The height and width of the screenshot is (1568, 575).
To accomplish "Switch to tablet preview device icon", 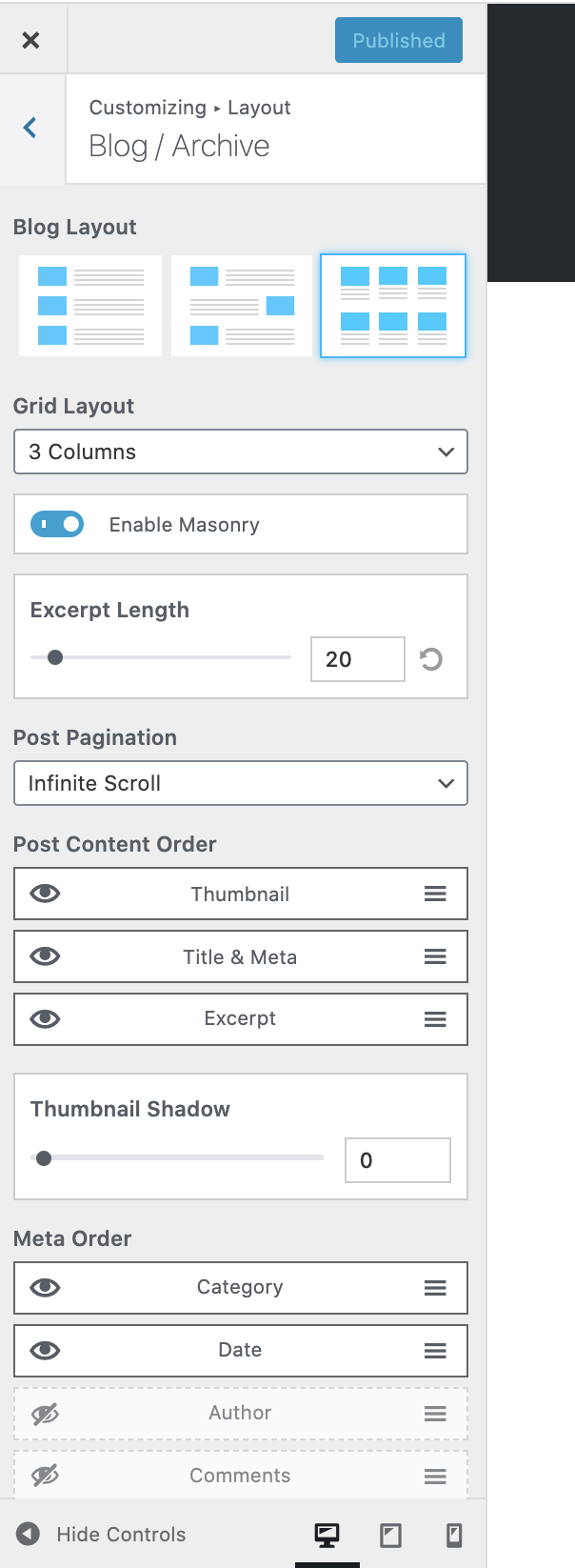I will 390,1535.
